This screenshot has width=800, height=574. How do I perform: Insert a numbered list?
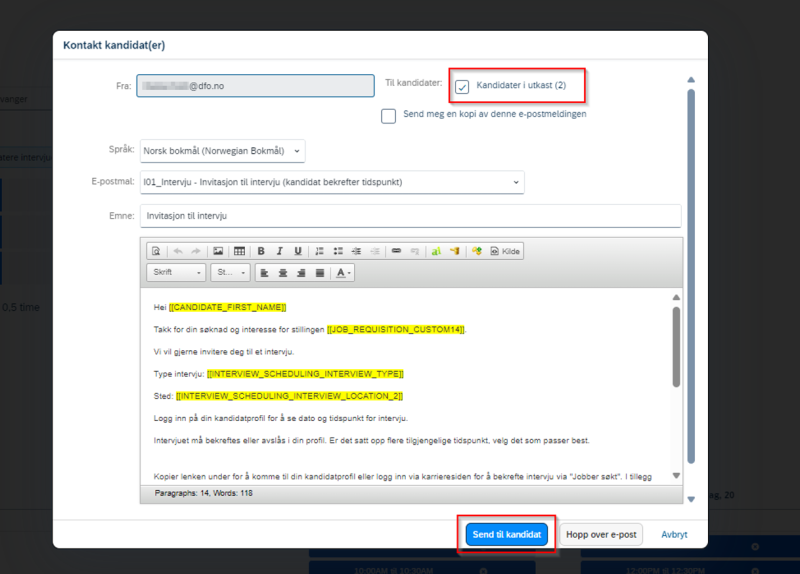pos(319,251)
